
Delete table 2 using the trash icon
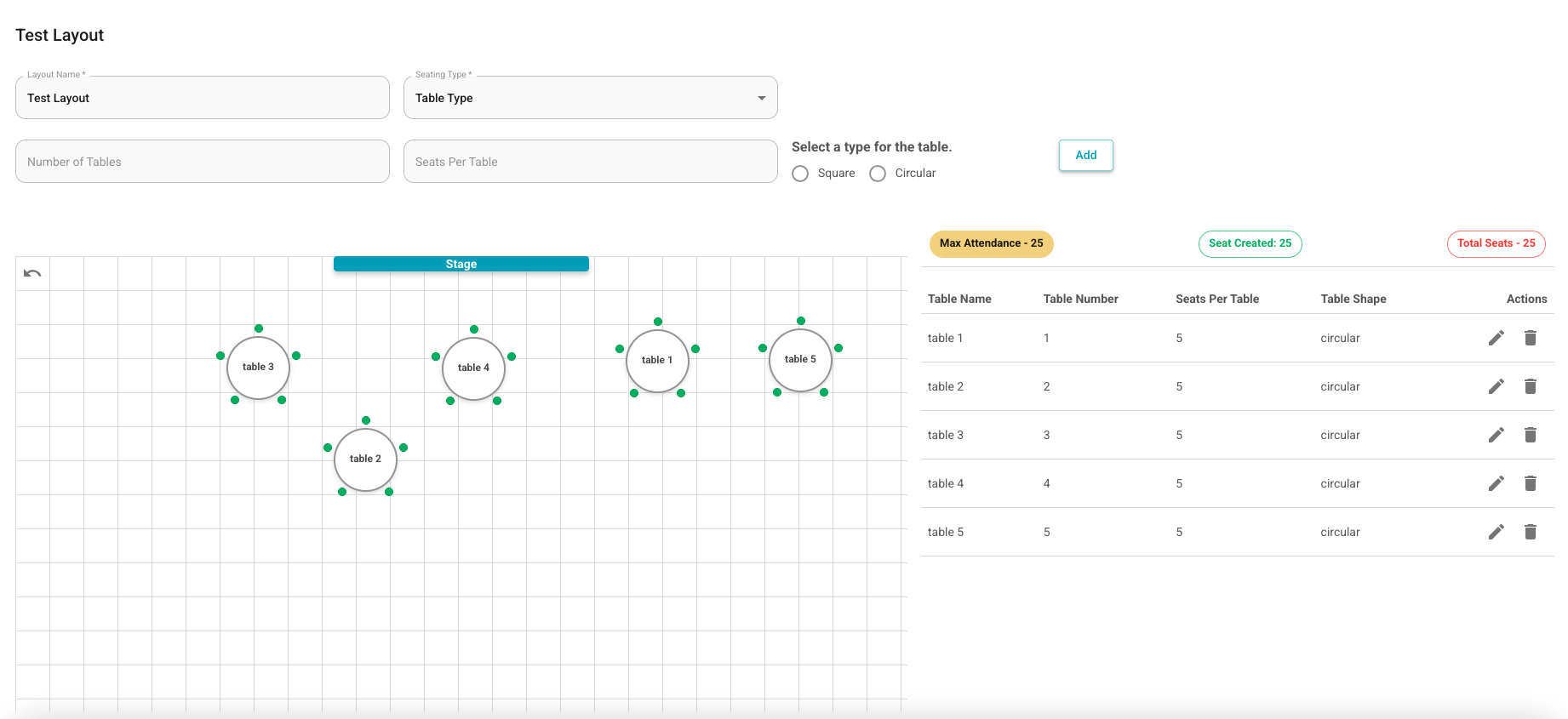(x=1531, y=386)
